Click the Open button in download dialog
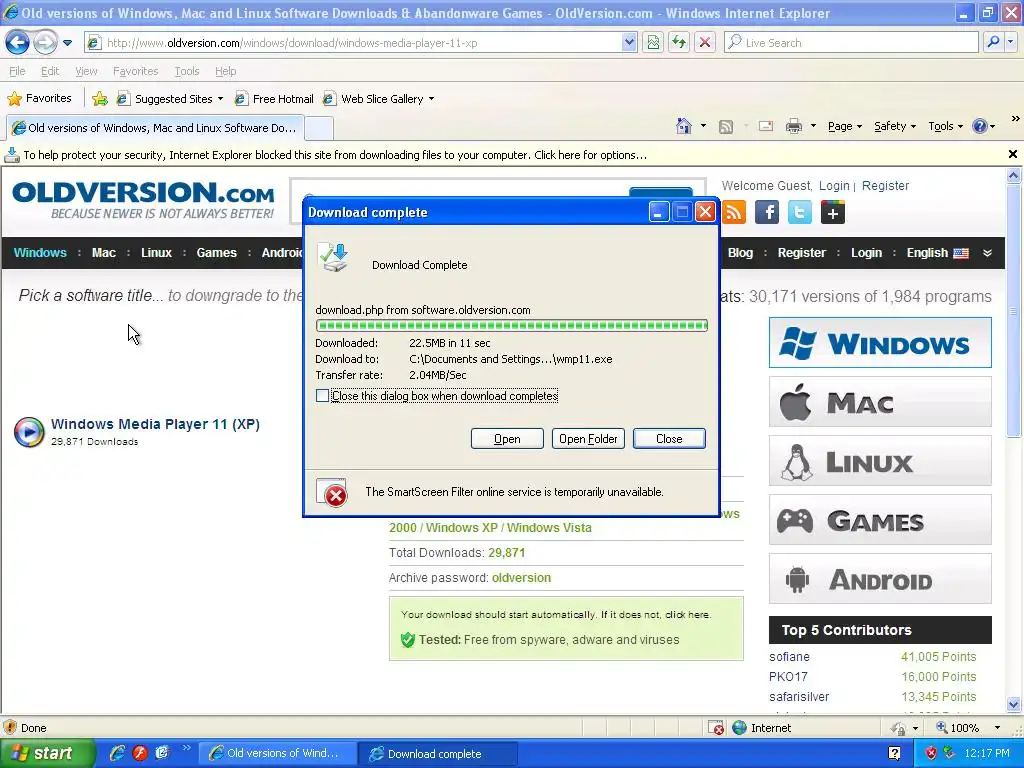The image size is (1024, 768). click(x=507, y=439)
